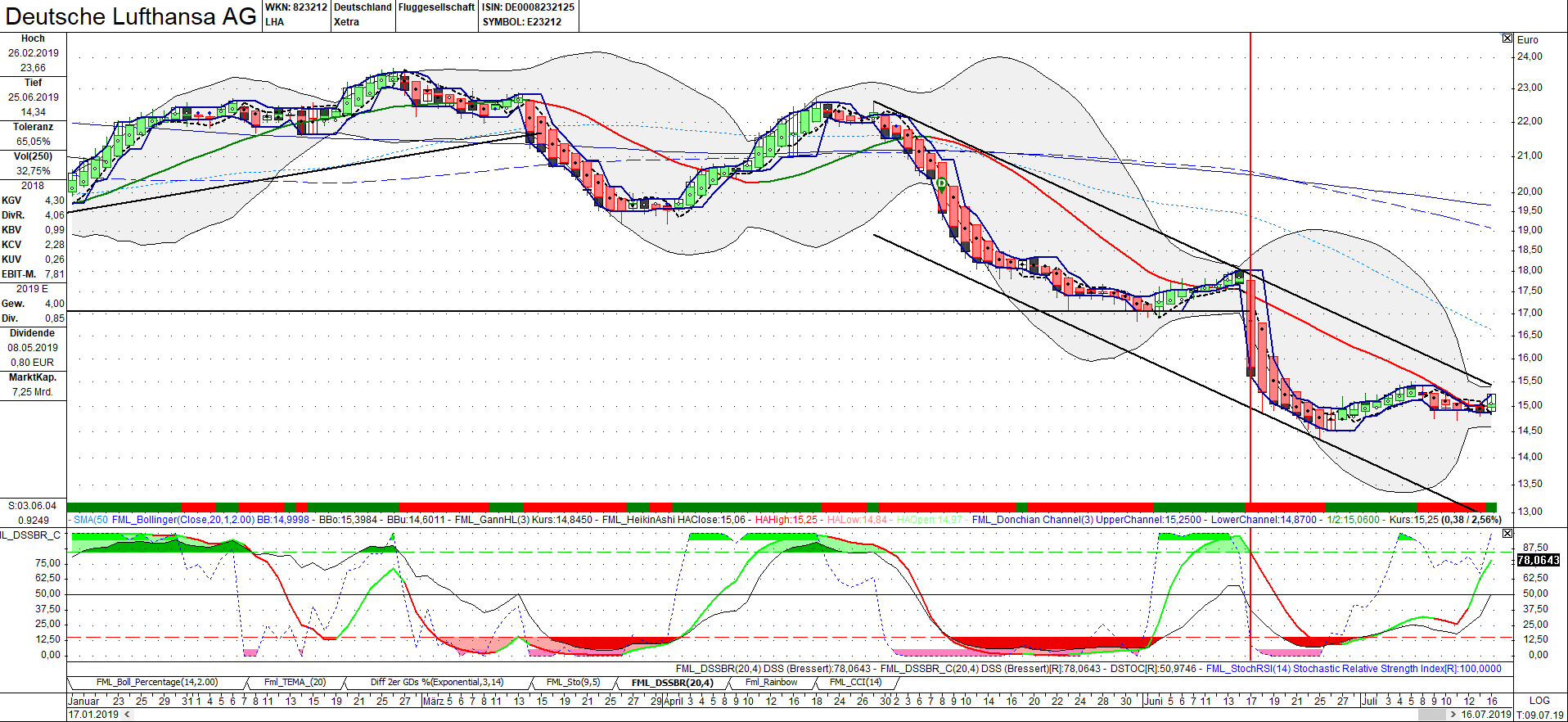Close the main price chart pane
This screenshot has width=1568, height=722.
click(x=1507, y=38)
